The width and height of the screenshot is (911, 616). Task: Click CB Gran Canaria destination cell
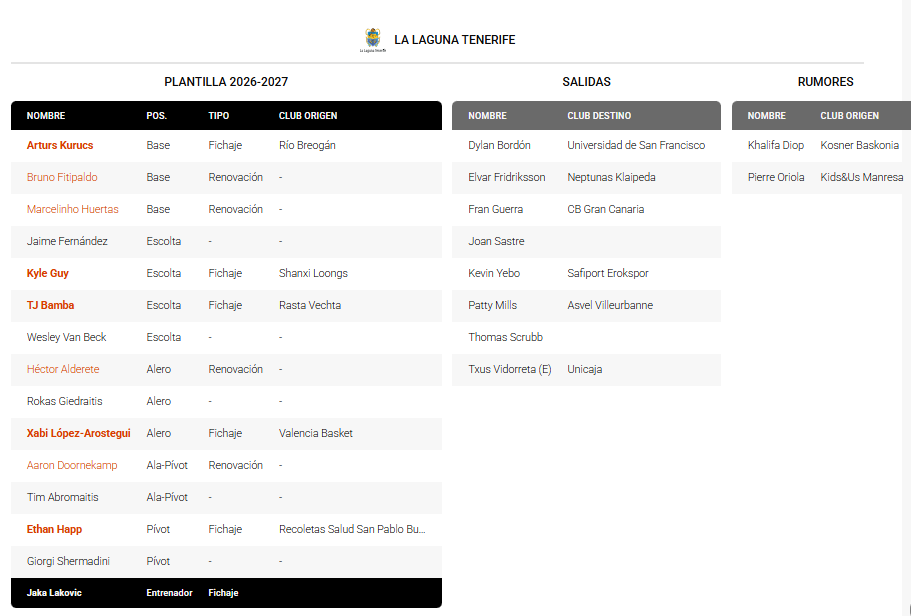(605, 209)
